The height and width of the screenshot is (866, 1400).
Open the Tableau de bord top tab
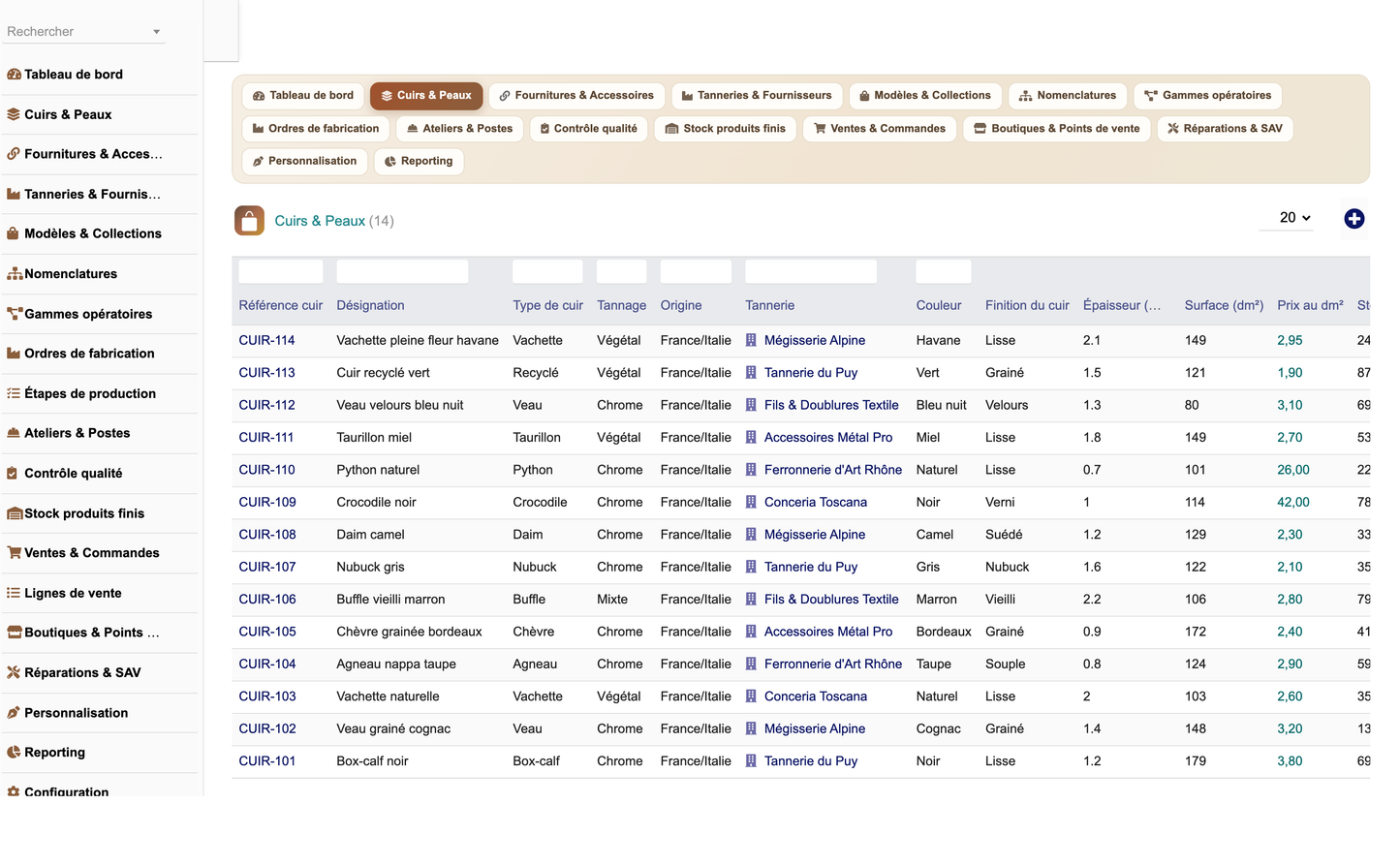(303, 96)
